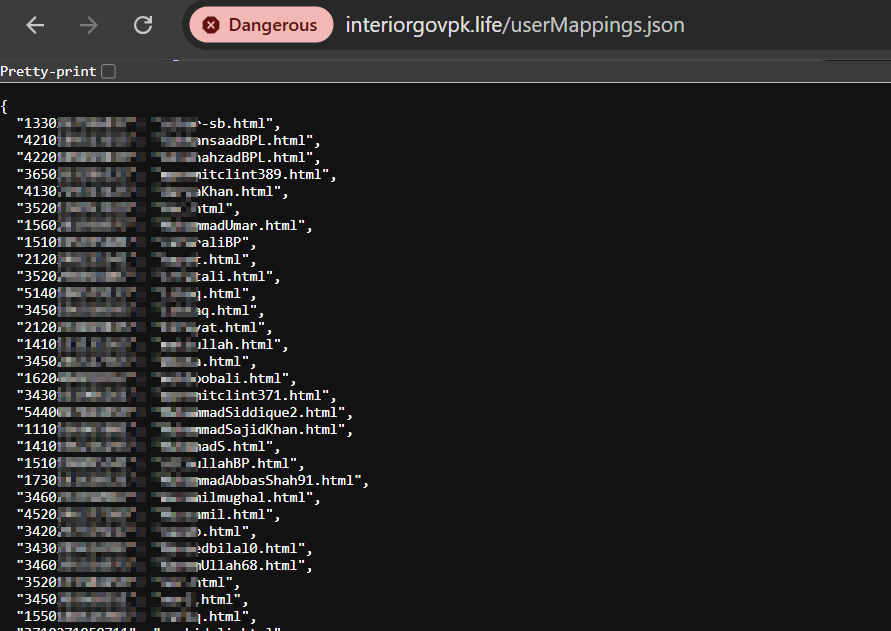
Task: Click text "Ullah68.html"
Action: [x=251, y=566]
